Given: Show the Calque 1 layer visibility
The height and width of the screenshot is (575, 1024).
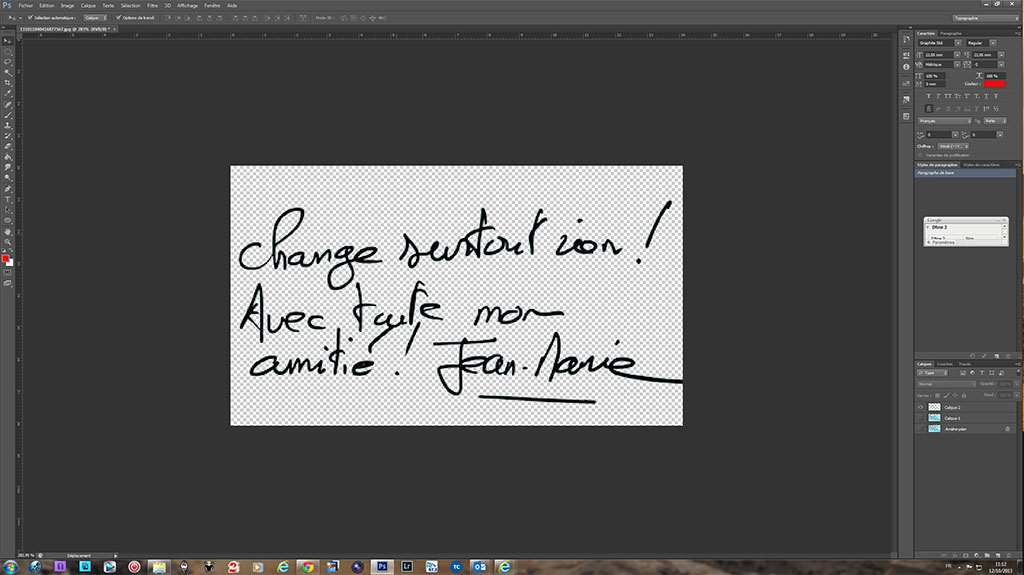Looking at the screenshot, I should (920, 418).
